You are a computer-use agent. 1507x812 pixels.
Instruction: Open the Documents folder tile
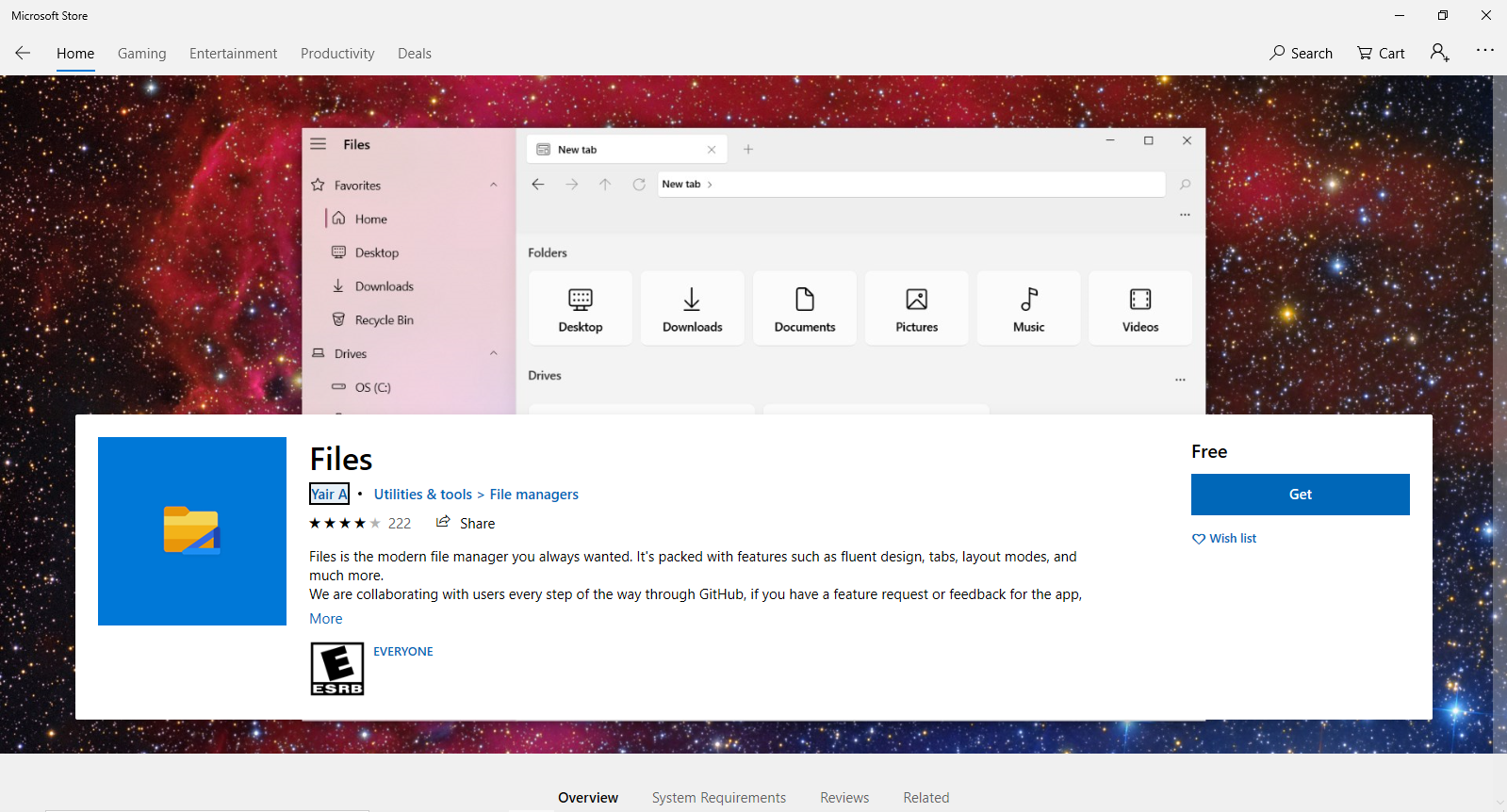[805, 309]
